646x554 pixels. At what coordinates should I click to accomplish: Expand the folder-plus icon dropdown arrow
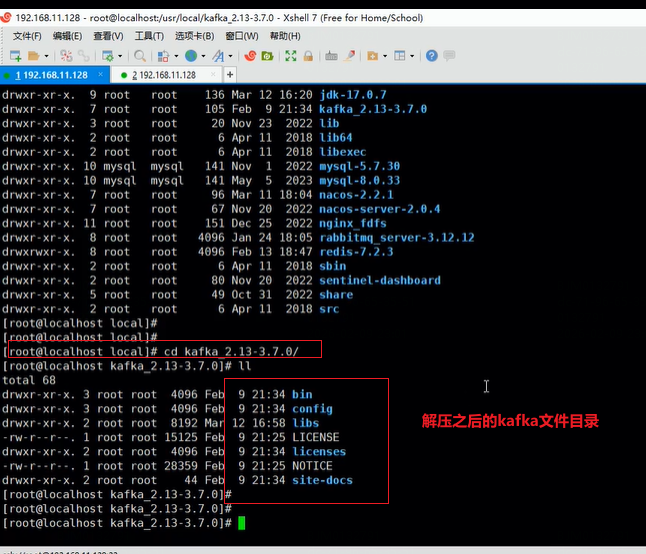pyautogui.click(x=385, y=56)
